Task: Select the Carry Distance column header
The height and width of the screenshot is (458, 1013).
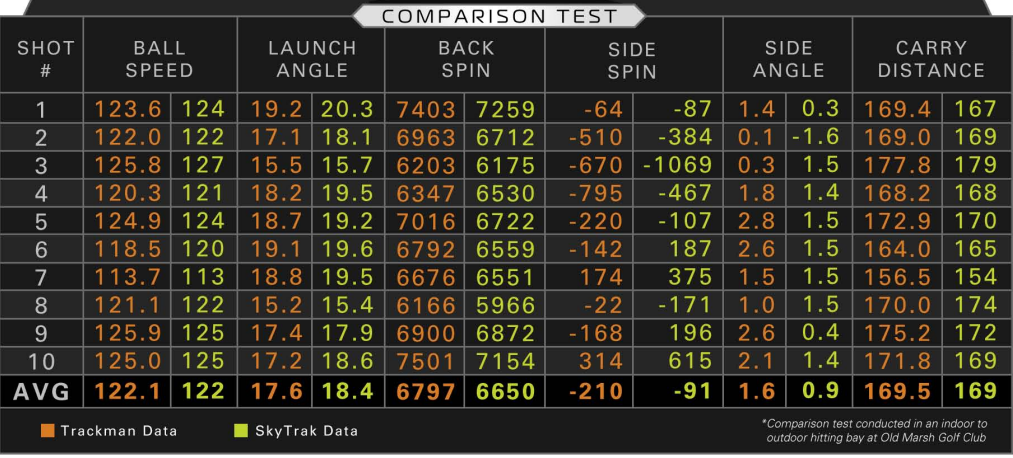Action: [x=930, y=60]
